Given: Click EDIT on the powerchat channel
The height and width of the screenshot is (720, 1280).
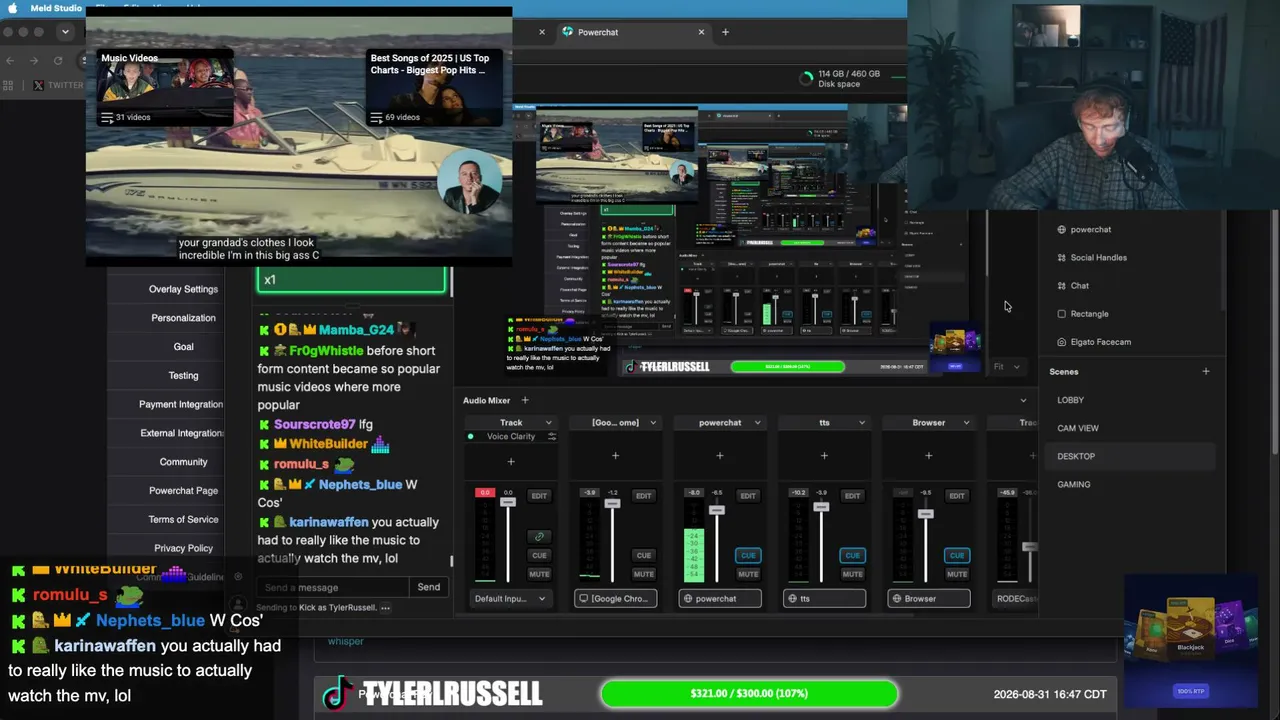Looking at the screenshot, I should pos(748,496).
